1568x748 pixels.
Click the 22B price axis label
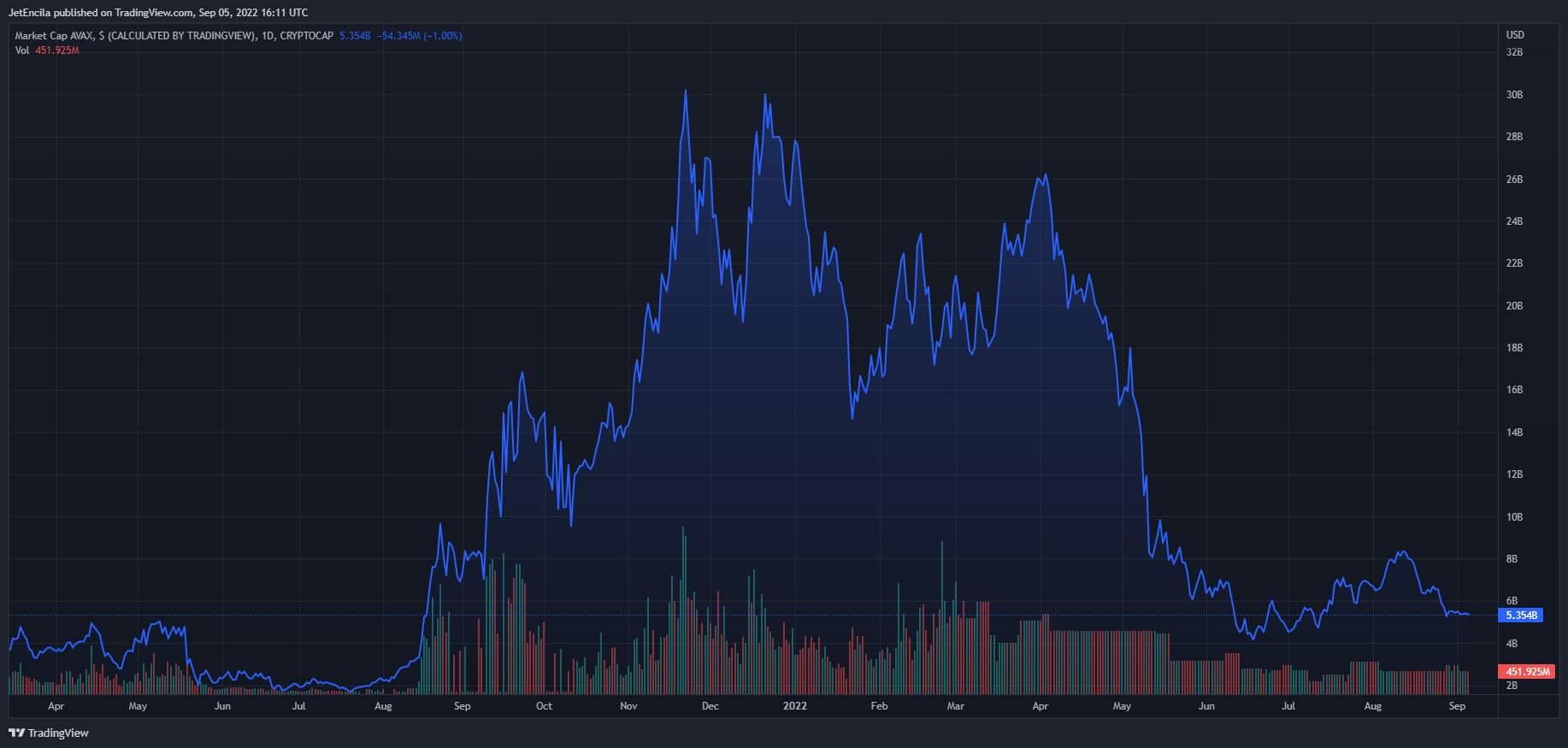pyautogui.click(x=1514, y=263)
